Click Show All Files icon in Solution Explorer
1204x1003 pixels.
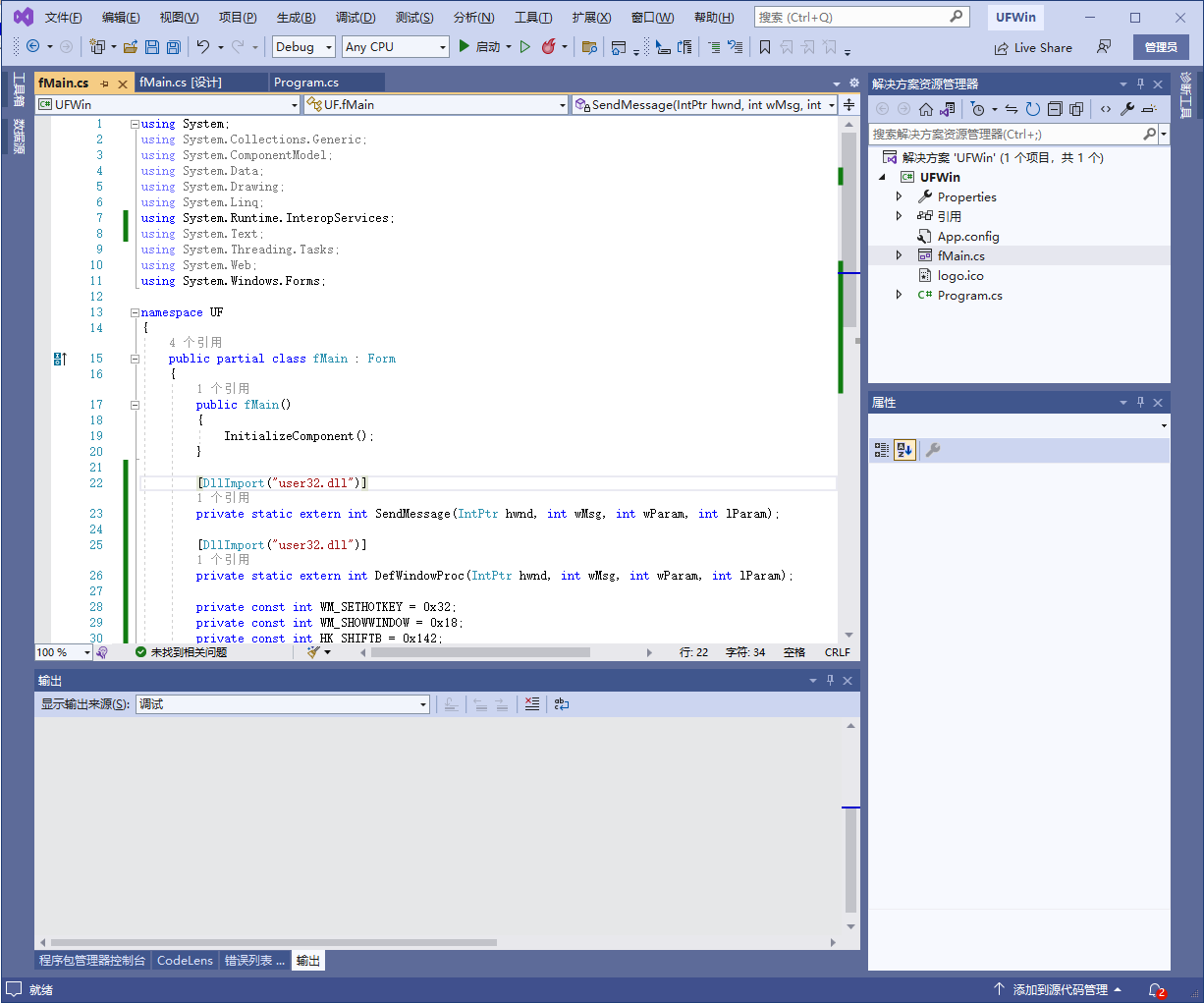[1076, 109]
